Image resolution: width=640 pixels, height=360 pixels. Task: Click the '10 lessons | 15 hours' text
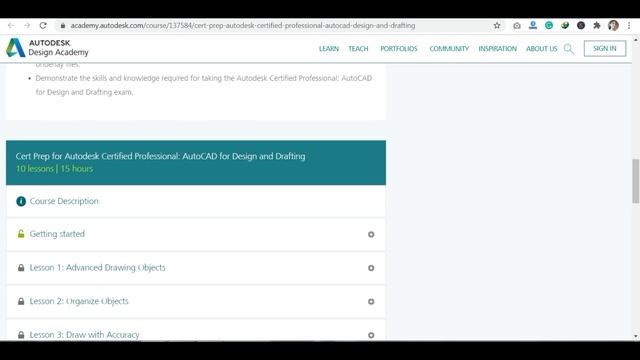pos(54,169)
